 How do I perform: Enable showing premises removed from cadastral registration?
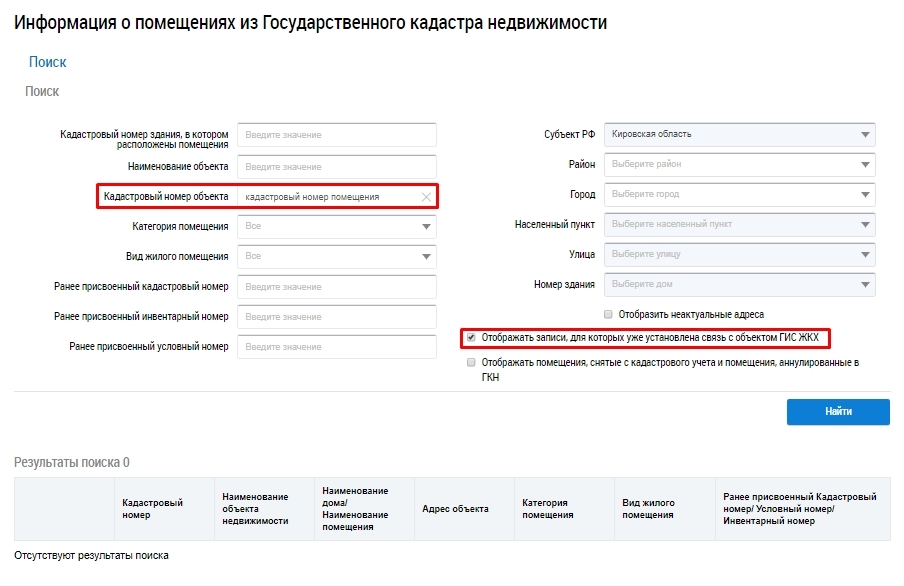(471, 364)
